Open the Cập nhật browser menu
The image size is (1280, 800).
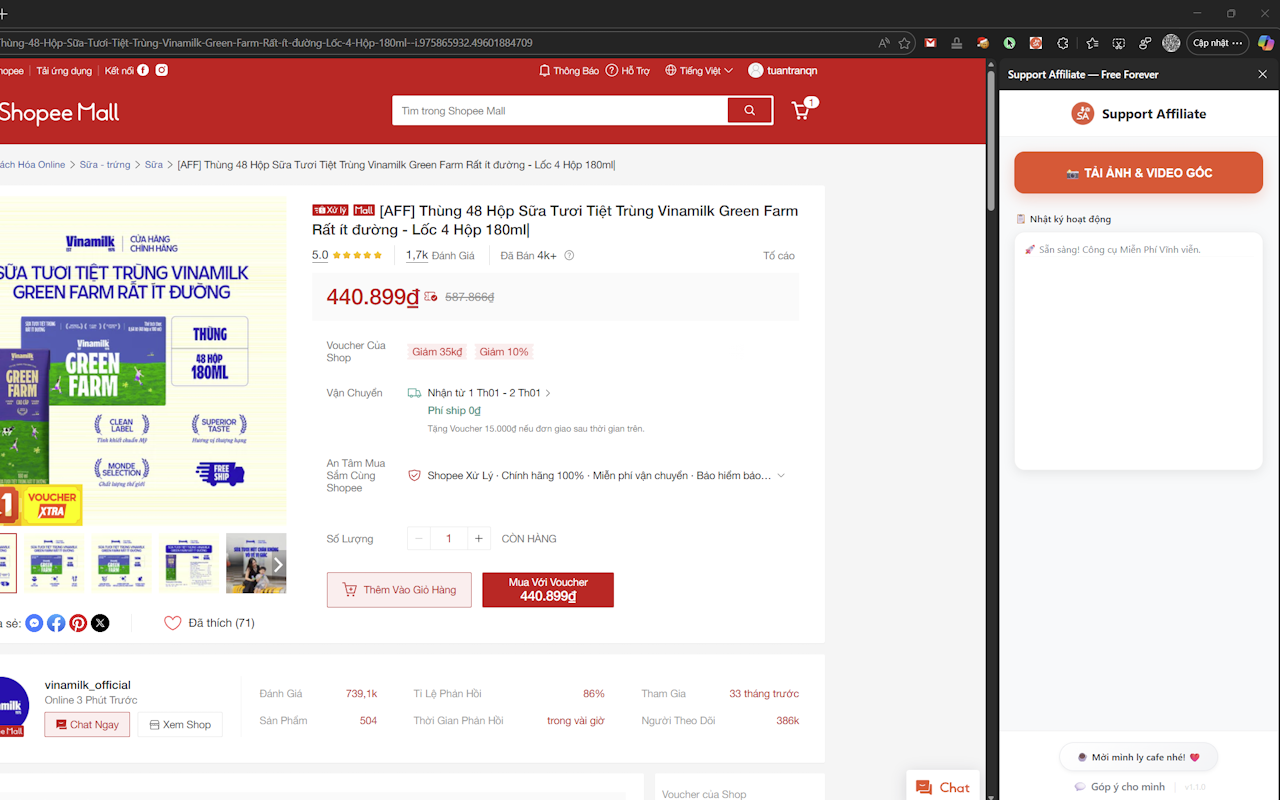click(1218, 43)
